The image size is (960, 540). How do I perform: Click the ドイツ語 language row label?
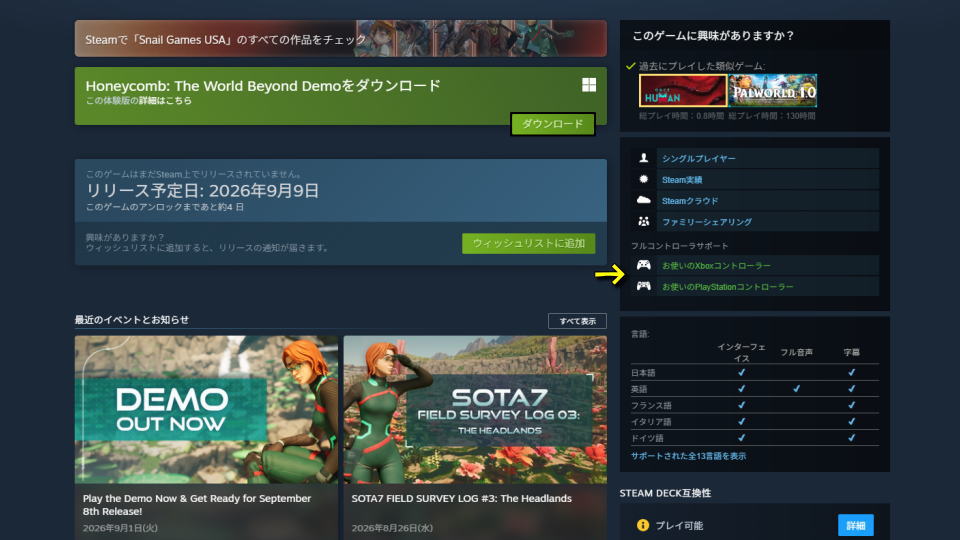click(x=647, y=438)
